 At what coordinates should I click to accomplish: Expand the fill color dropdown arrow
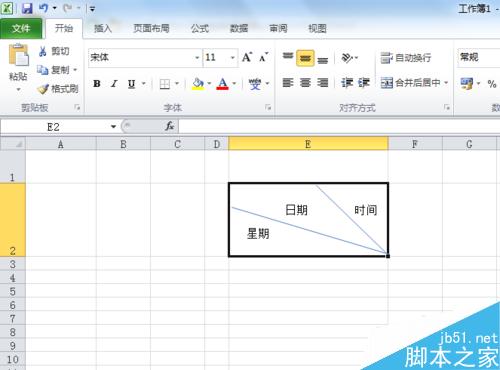(x=209, y=84)
